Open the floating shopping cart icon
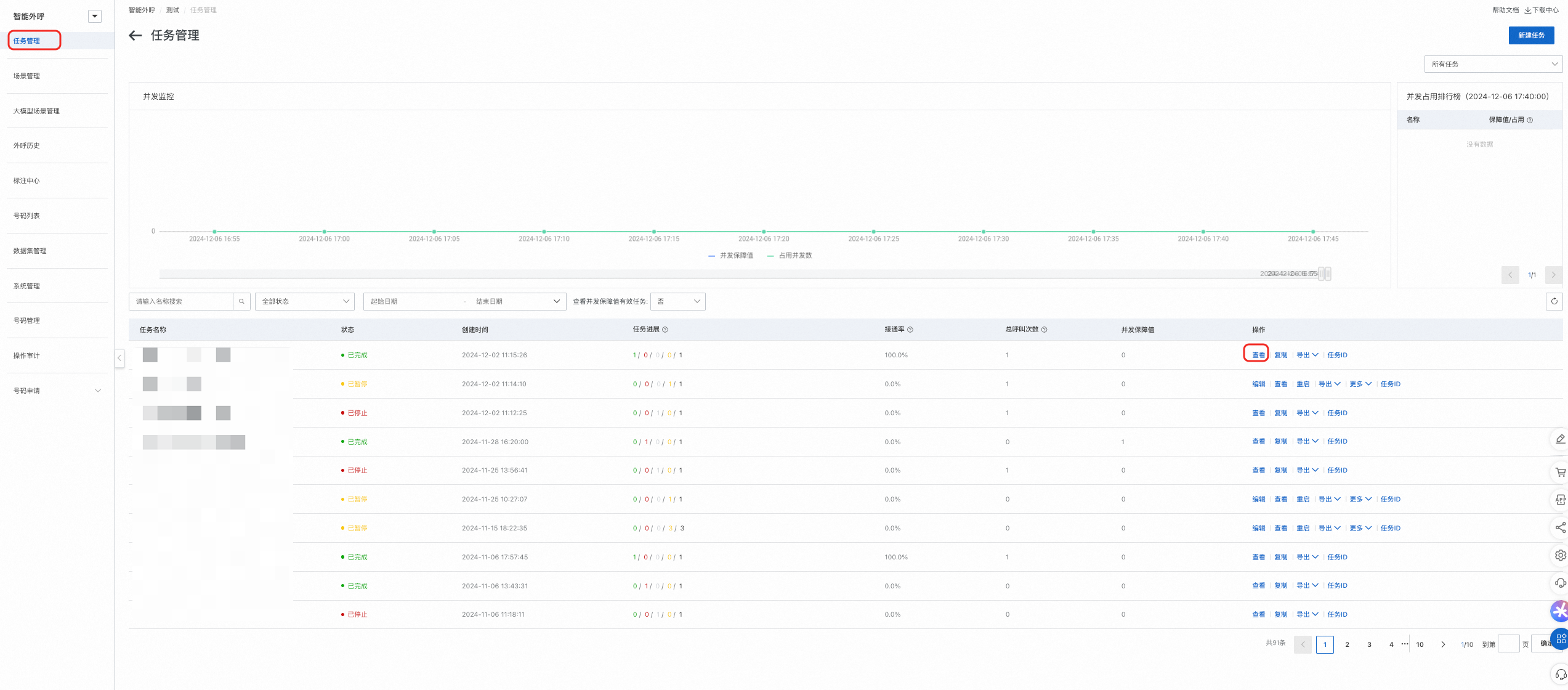This screenshot has width=1568, height=690. click(x=1560, y=473)
